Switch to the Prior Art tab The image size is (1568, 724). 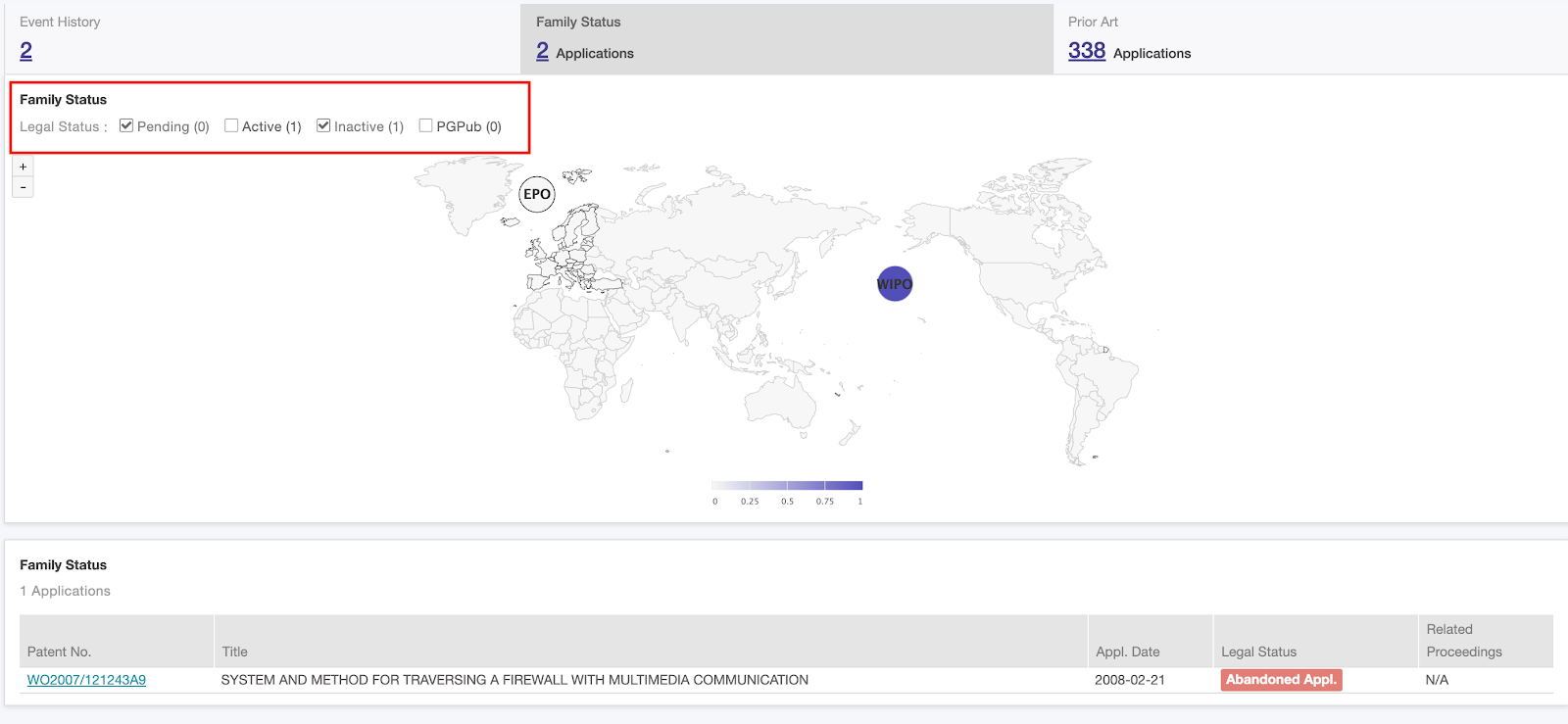[x=1310, y=38]
